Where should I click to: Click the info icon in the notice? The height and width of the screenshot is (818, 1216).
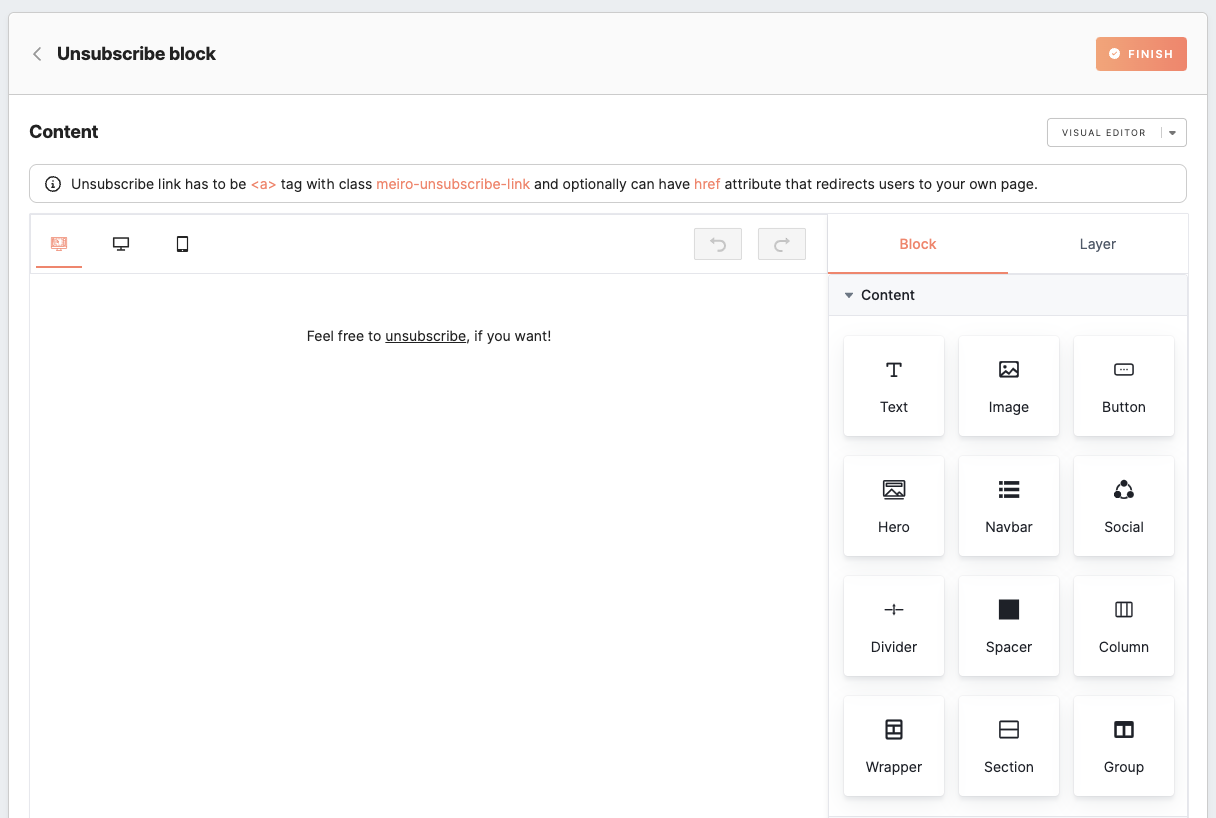pos(53,184)
